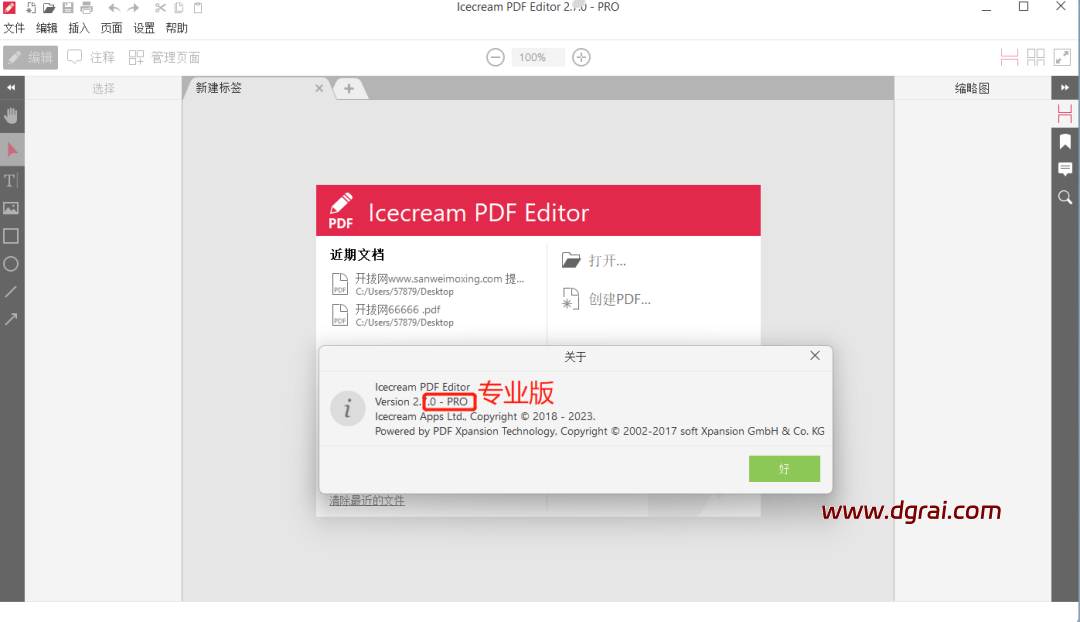Select the Arrow drawing tool
Viewport: 1080px width, 622px height.
(x=11, y=319)
